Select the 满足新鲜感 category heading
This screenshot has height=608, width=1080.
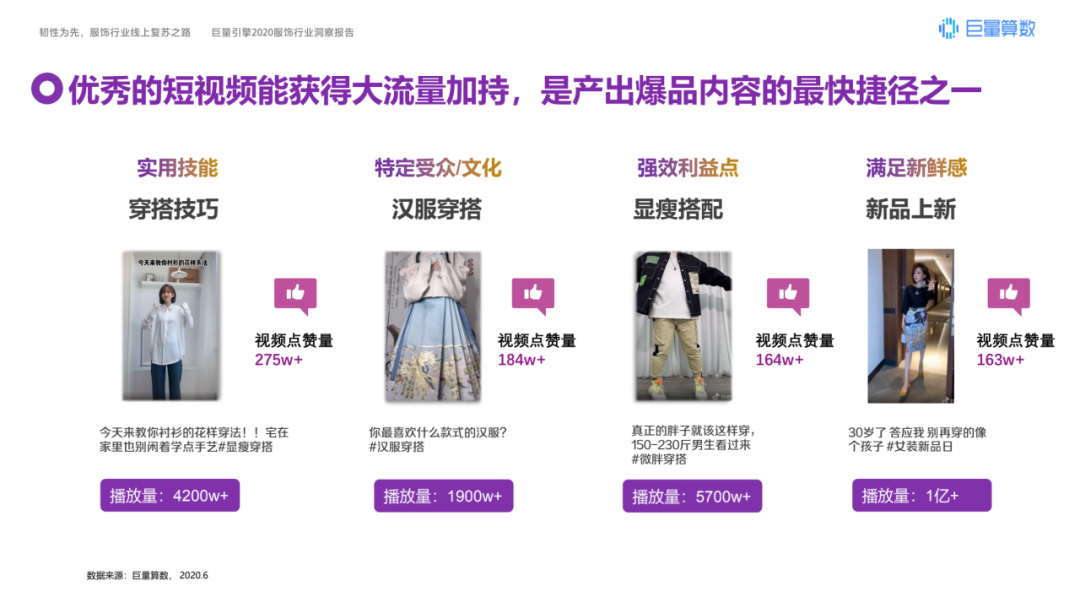pos(917,168)
